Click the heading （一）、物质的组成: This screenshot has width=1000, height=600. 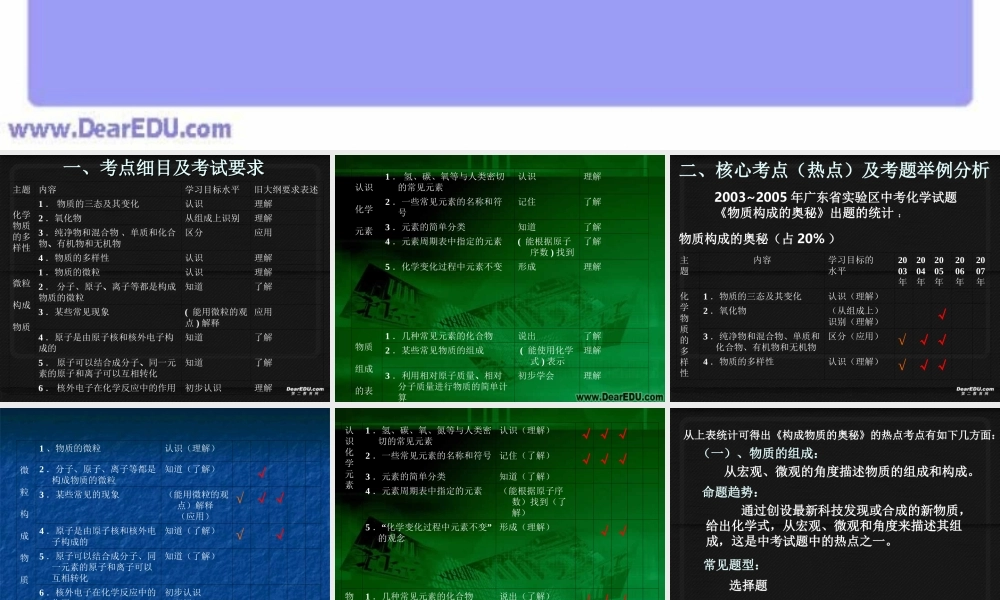[x=760, y=453]
